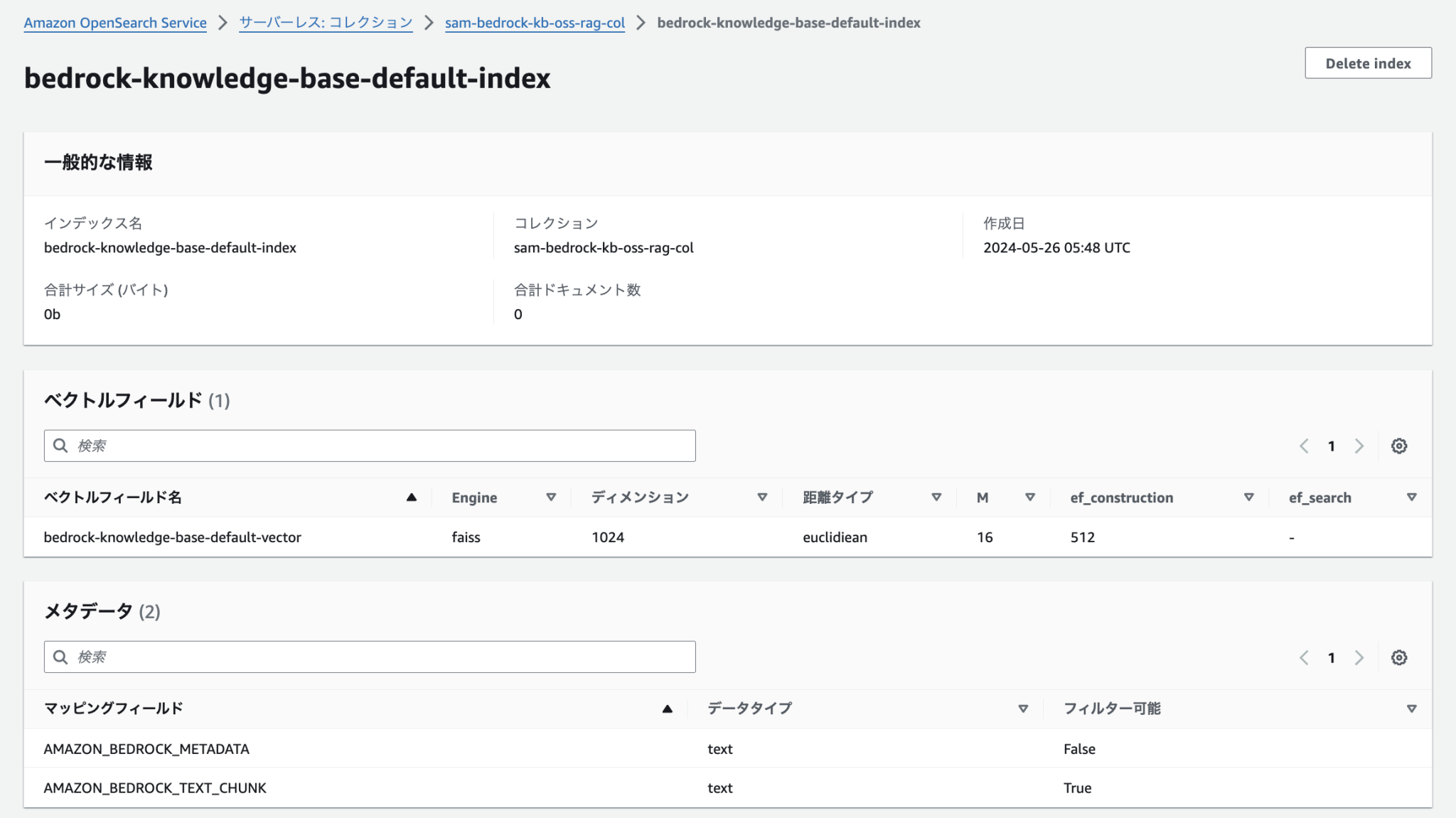
Task: Click the sort triangle on ベクトルフィールド名 column
Action: pyautogui.click(x=412, y=497)
